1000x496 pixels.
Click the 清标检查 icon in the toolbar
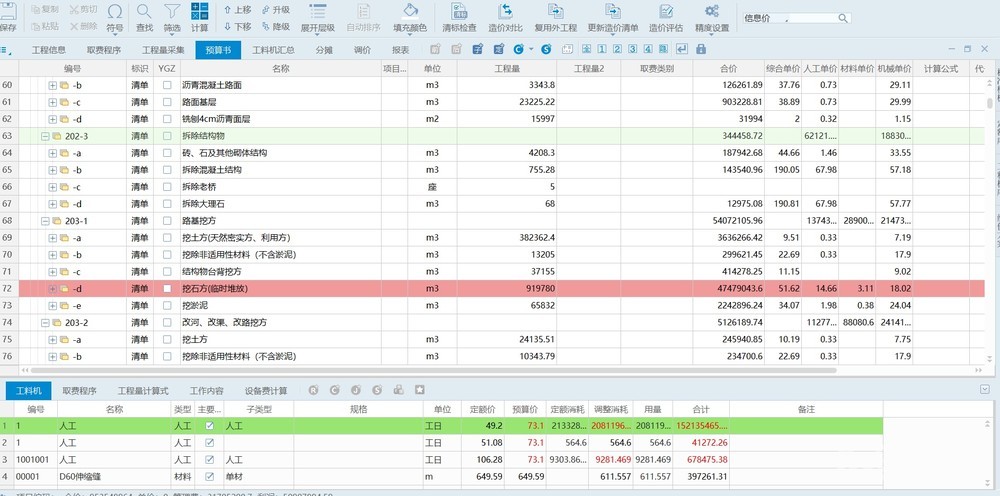pyautogui.click(x=459, y=17)
